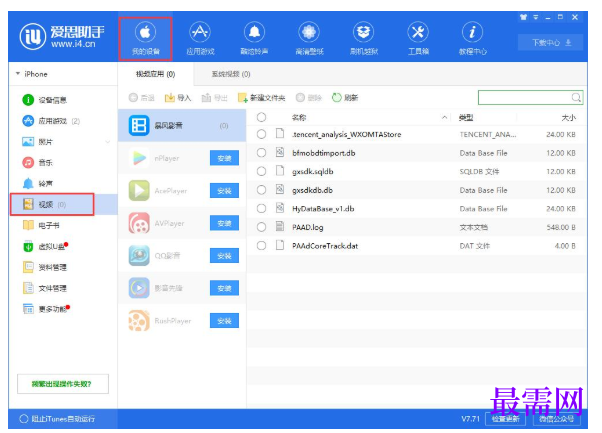The height and width of the screenshot is (433, 602).
Task: Switch to the 视频应用 (0) tab
Action: point(155,74)
